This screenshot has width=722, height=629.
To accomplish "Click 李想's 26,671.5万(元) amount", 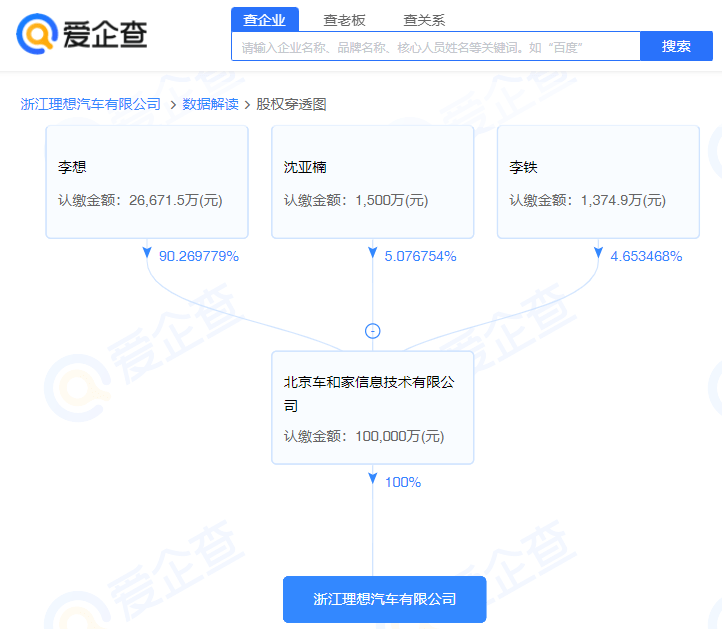I will click(x=176, y=200).
